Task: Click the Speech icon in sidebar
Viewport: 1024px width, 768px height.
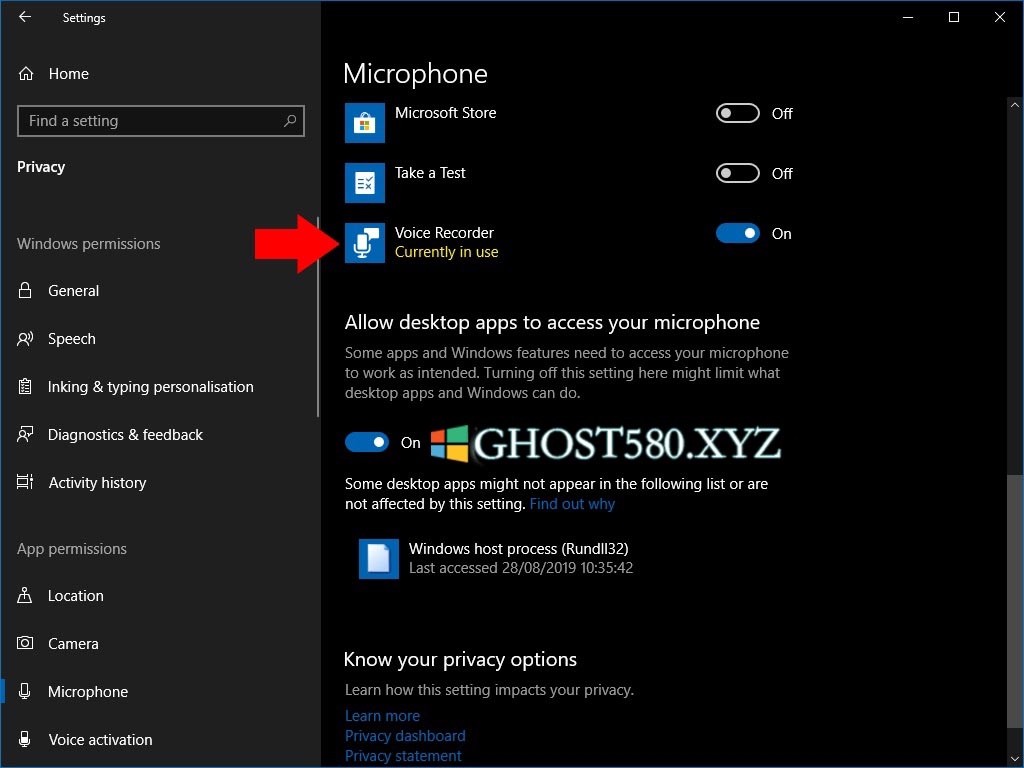Action: (x=25, y=339)
